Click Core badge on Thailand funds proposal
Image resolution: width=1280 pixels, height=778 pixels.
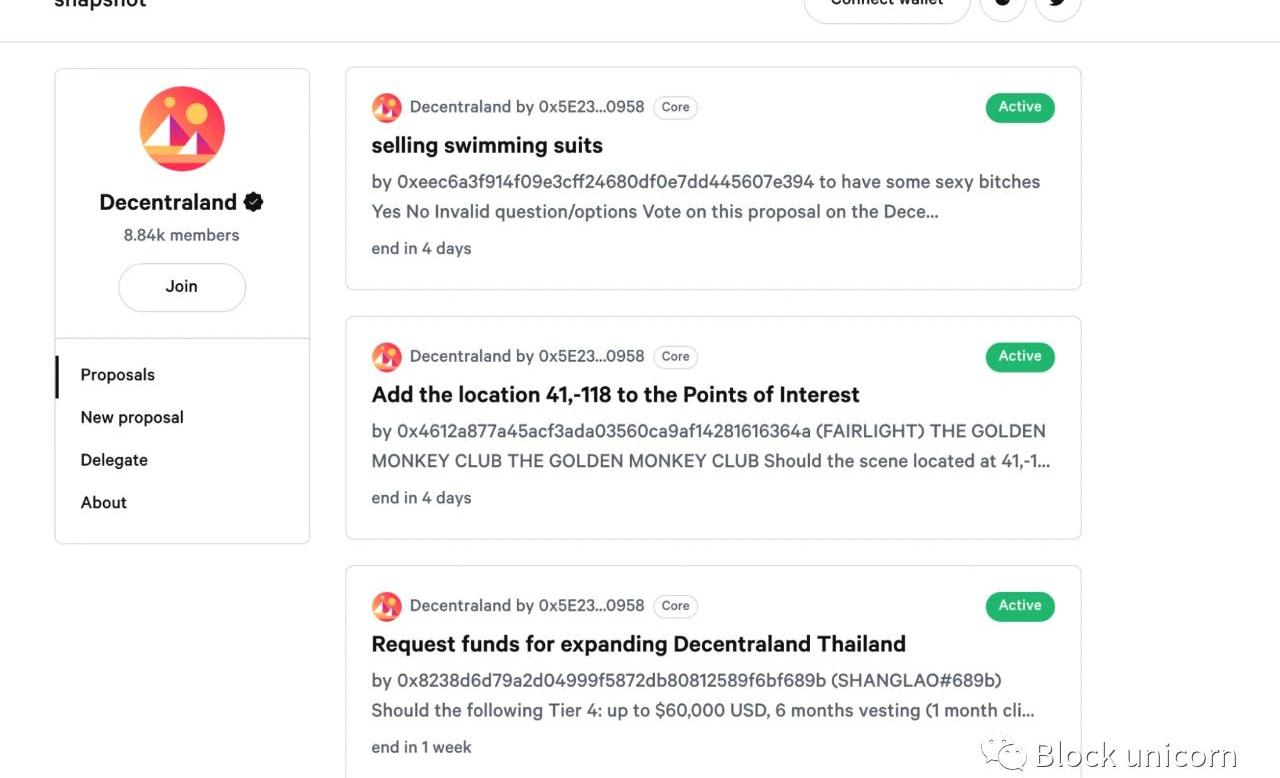point(676,606)
